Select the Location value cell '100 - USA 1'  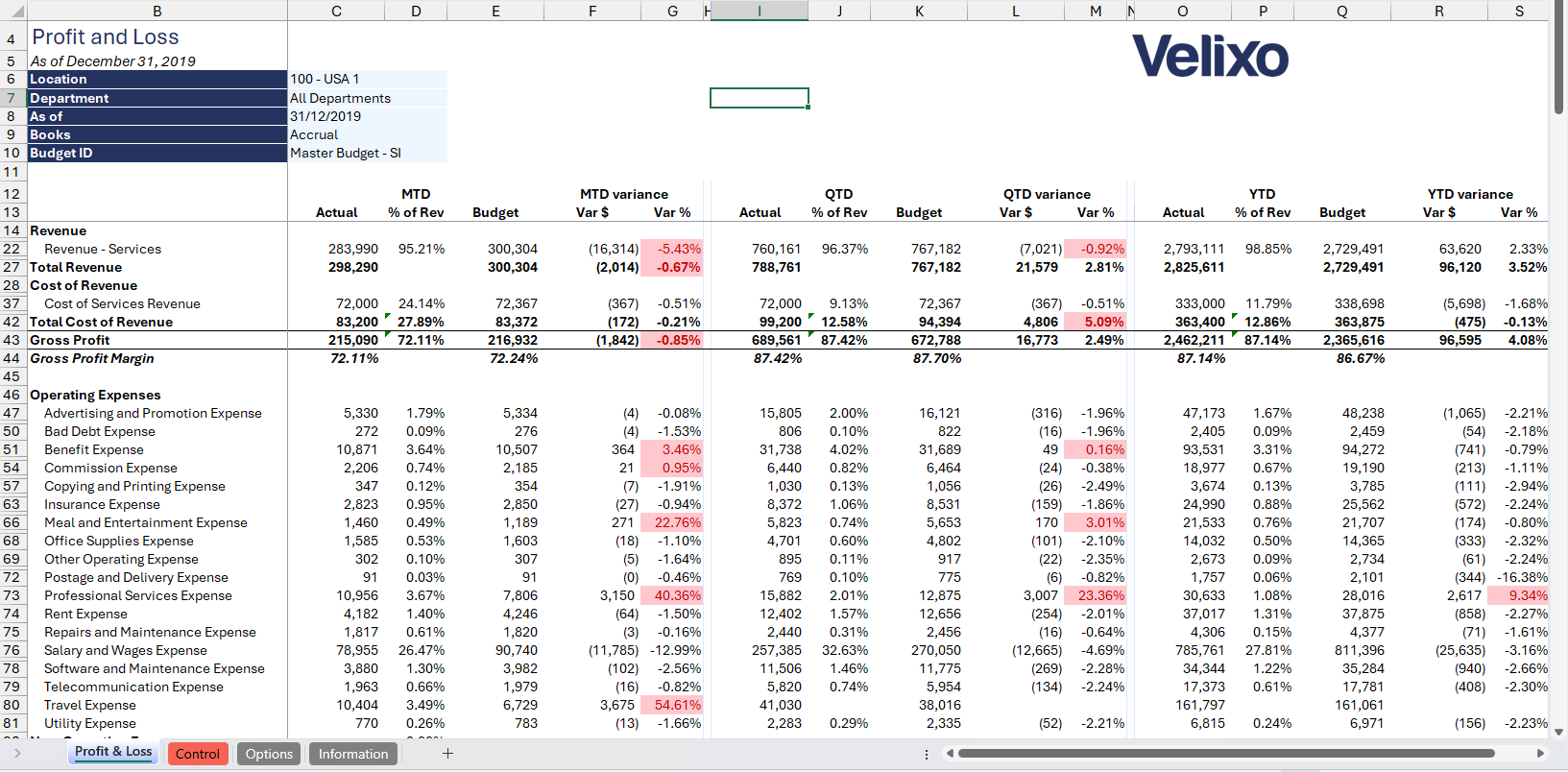367,79
